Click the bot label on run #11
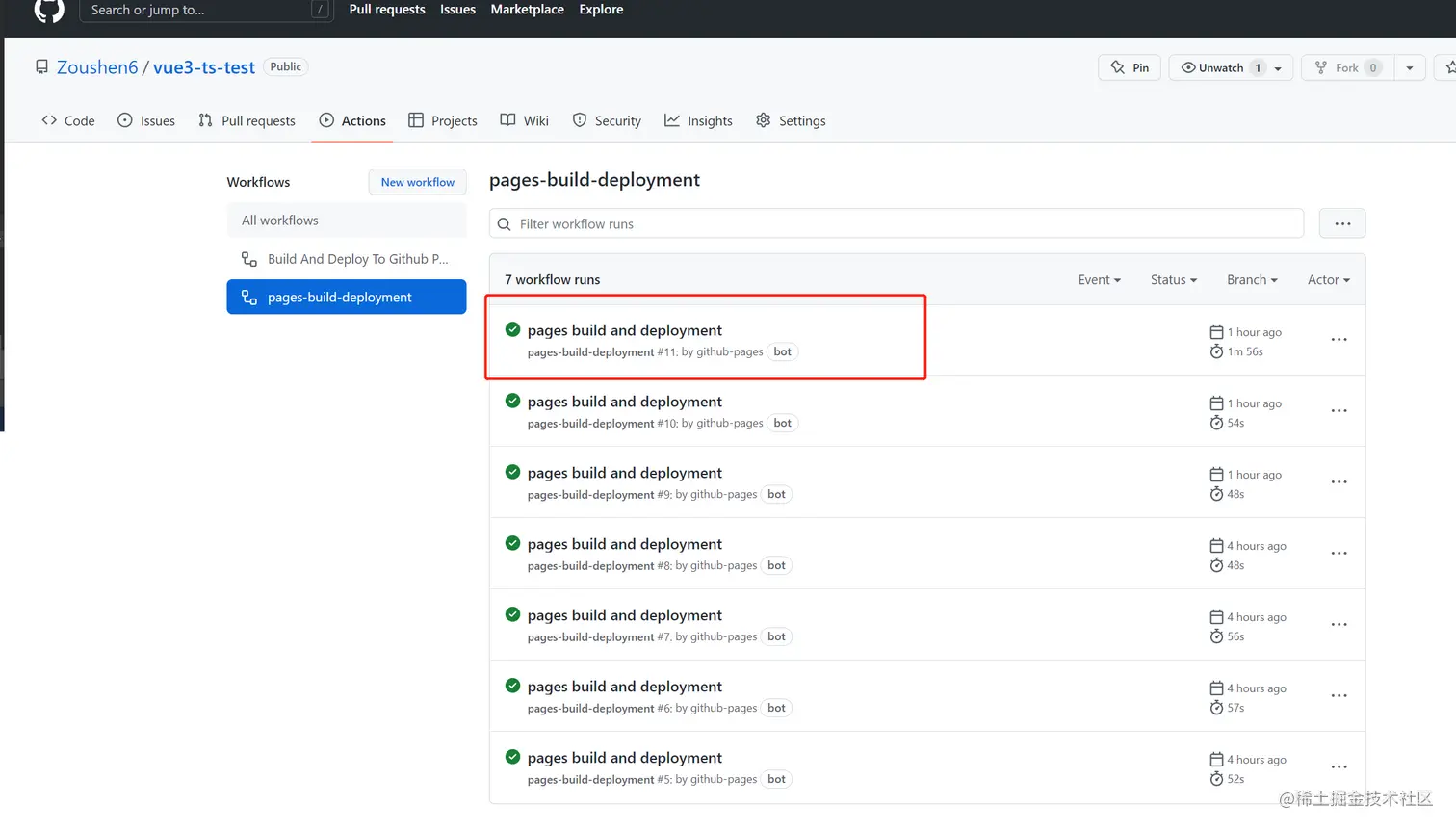 pyautogui.click(x=783, y=352)
